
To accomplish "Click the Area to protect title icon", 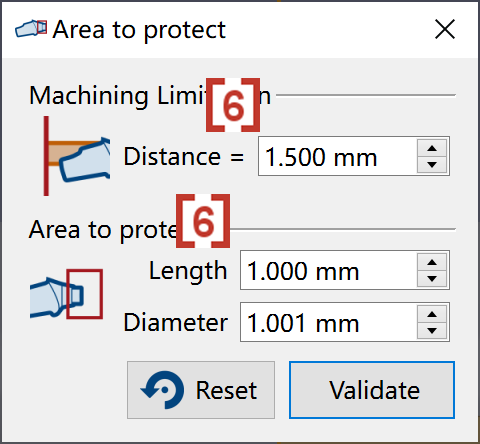I will click(x=31, y=29).
